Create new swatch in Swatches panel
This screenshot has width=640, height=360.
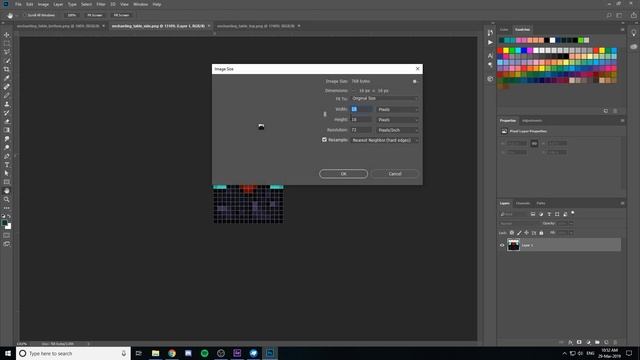606,111
